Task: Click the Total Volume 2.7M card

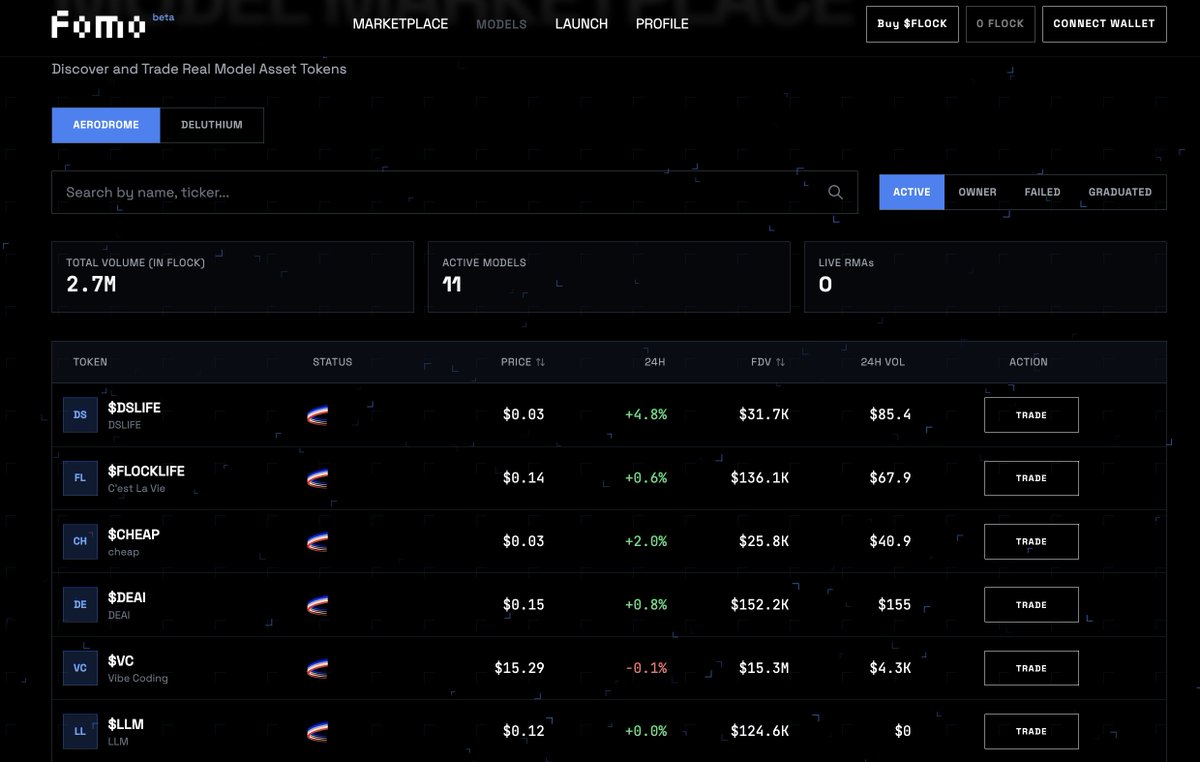Action: pyautogui.click(x=232, y=276)
